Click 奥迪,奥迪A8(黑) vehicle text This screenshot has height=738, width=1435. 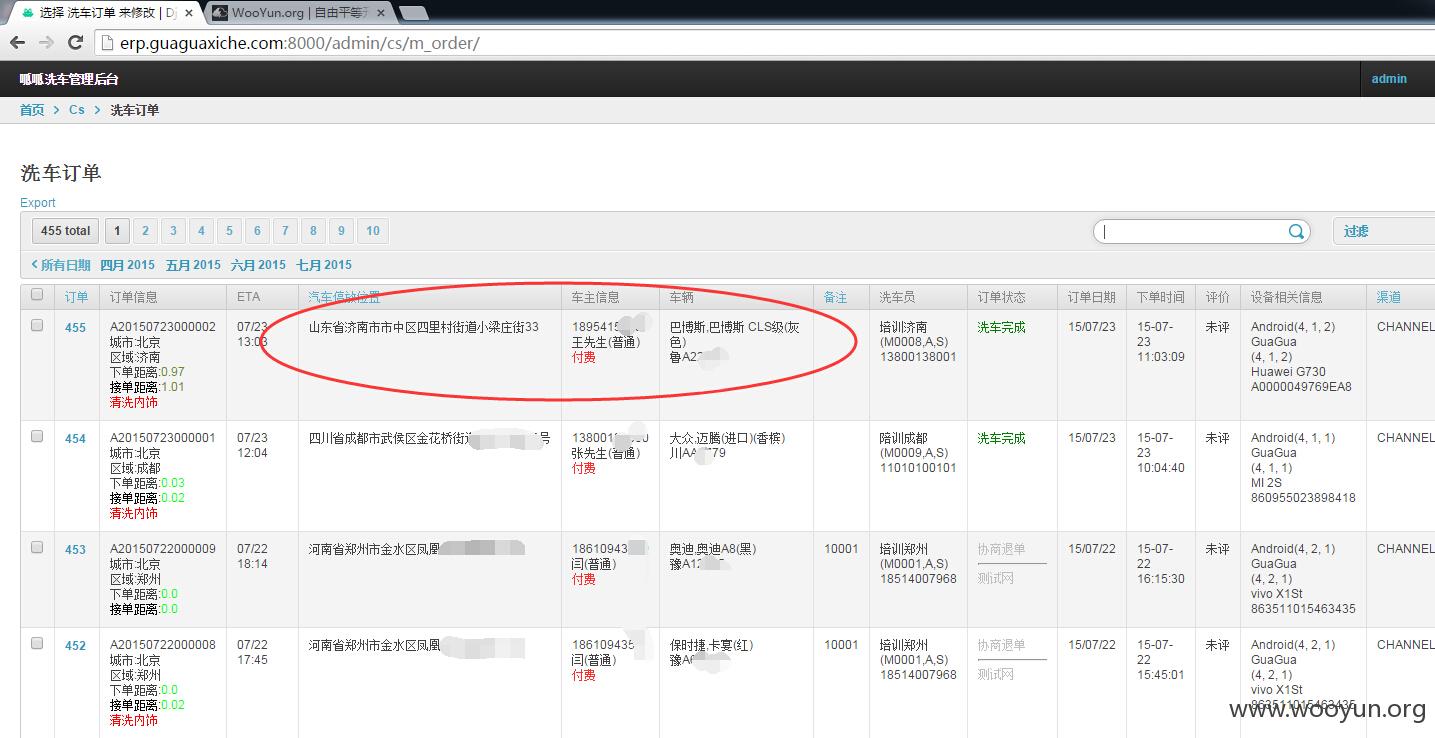(713, 549)
